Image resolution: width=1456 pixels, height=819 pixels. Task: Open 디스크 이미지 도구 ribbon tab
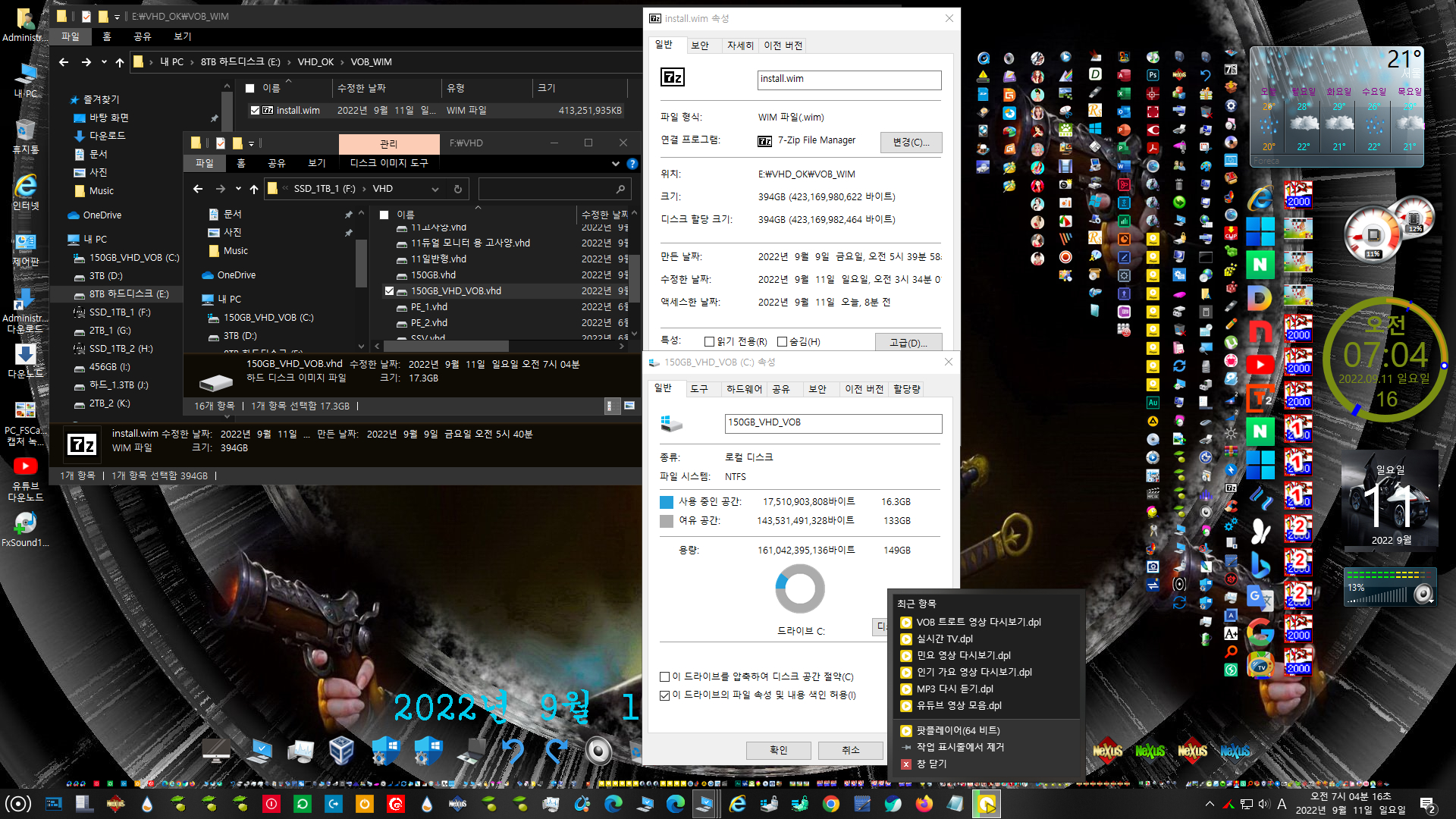click(389, 164)
